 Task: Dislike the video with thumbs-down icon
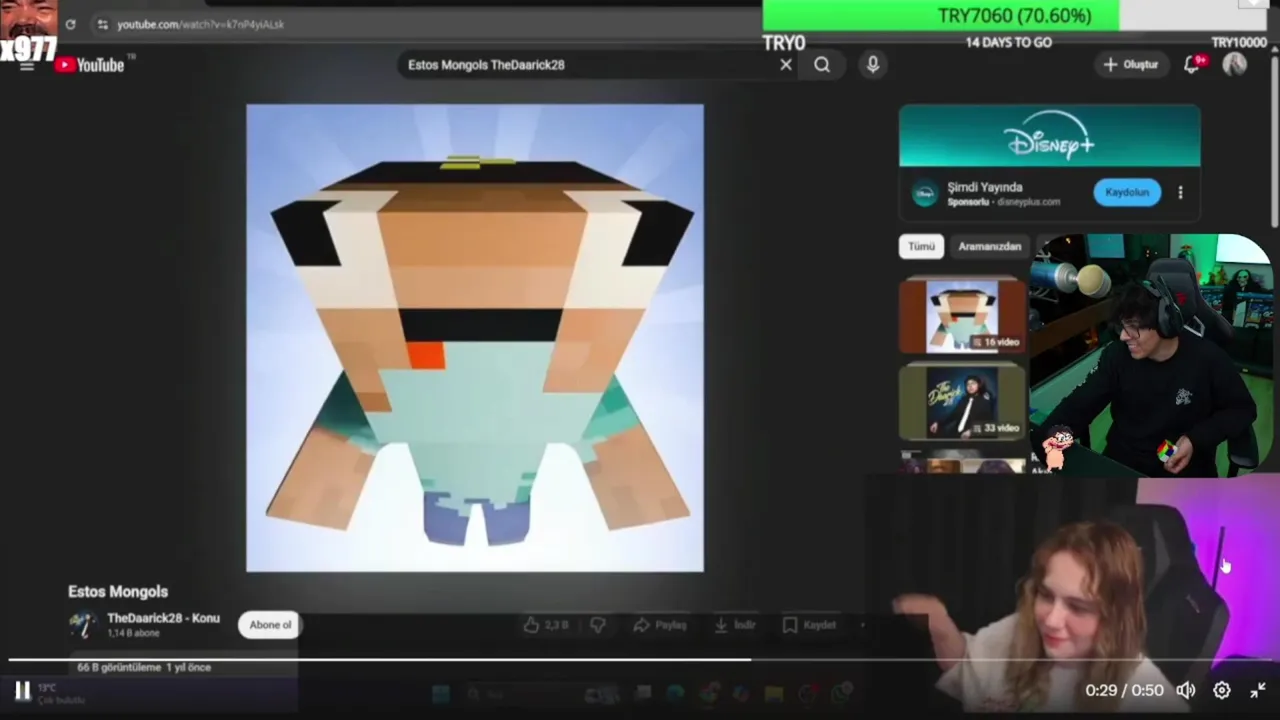598,625
